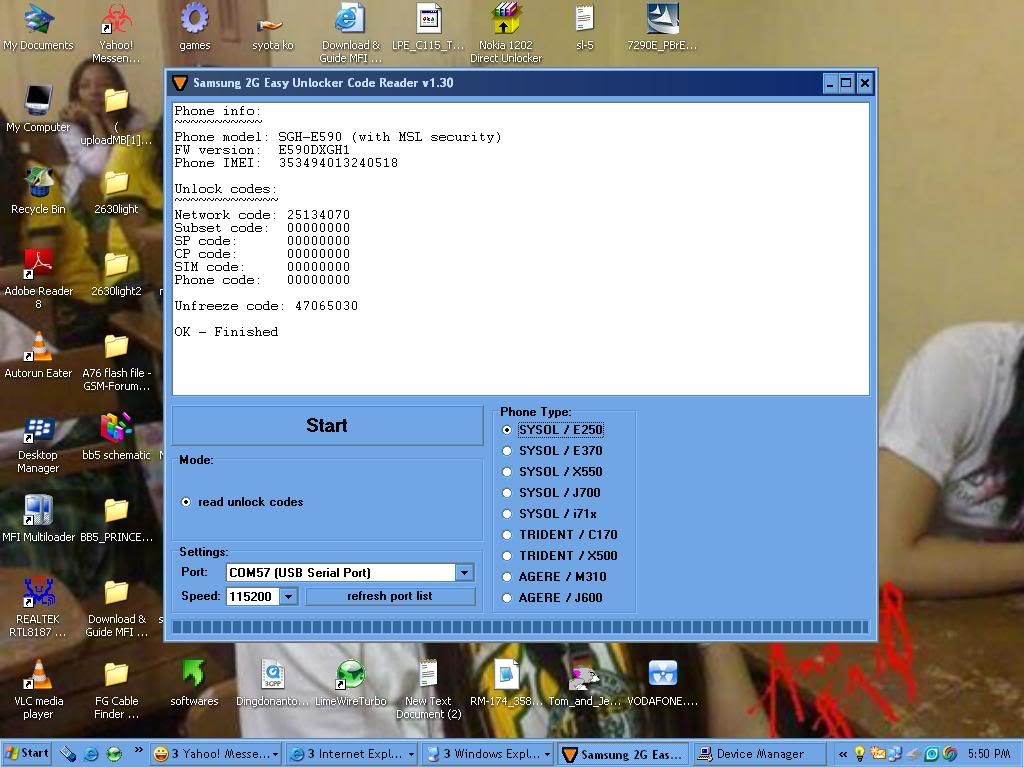Click the taskbar clock showing 5:50 PM

pyautogui.click(x=989, y=754)
